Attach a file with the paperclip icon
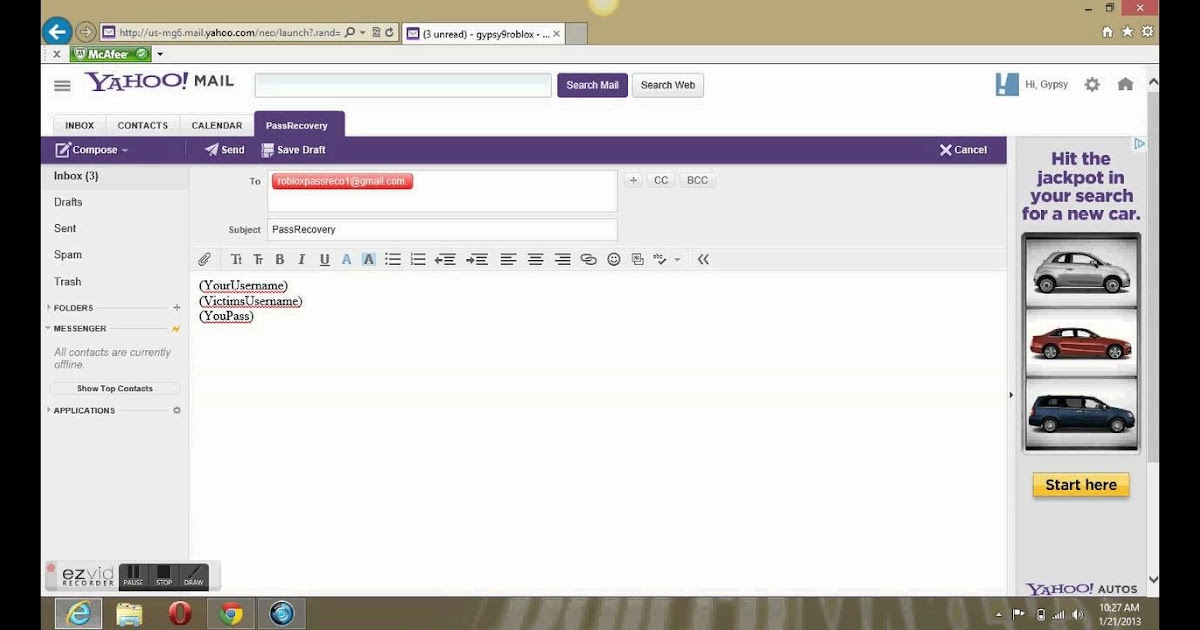Viewport: 1200px width, 630px height. point(204,260)
